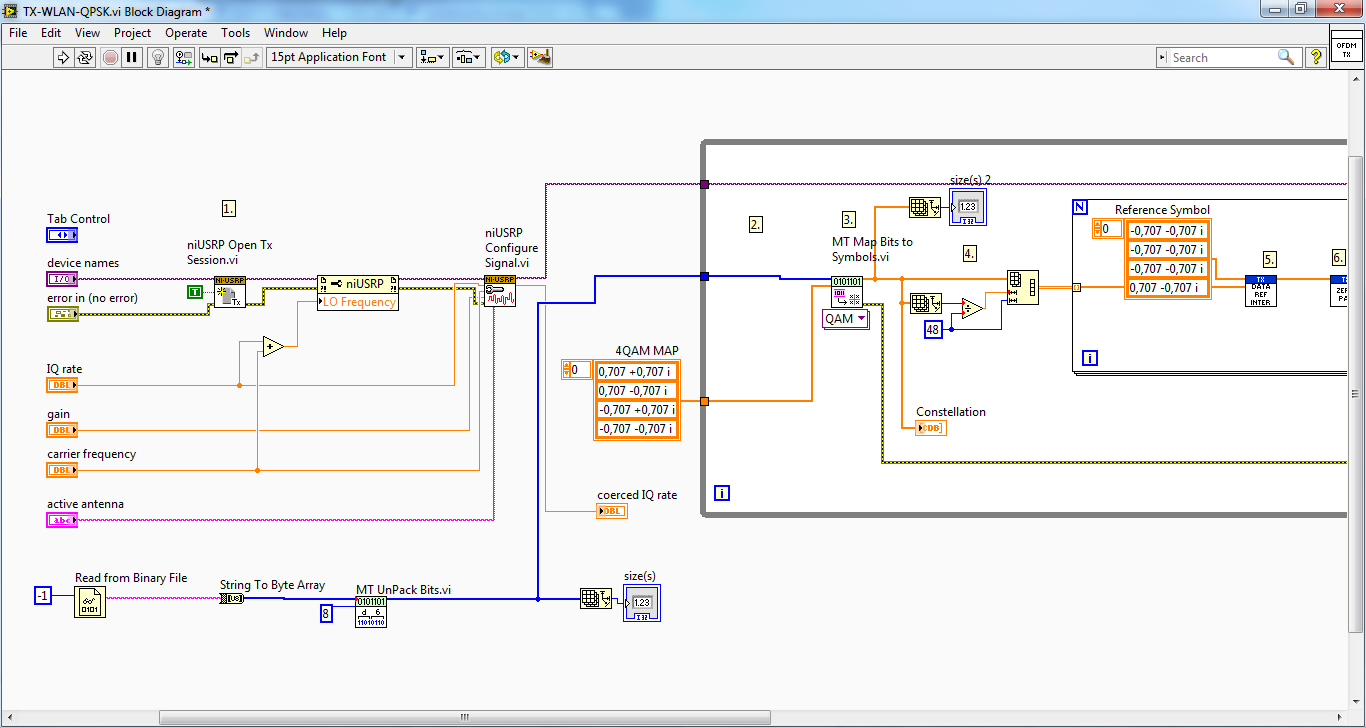Click the outer loop iteration terminal i
The width and height of the screenshot is (1366, 728).
[721, 492]
